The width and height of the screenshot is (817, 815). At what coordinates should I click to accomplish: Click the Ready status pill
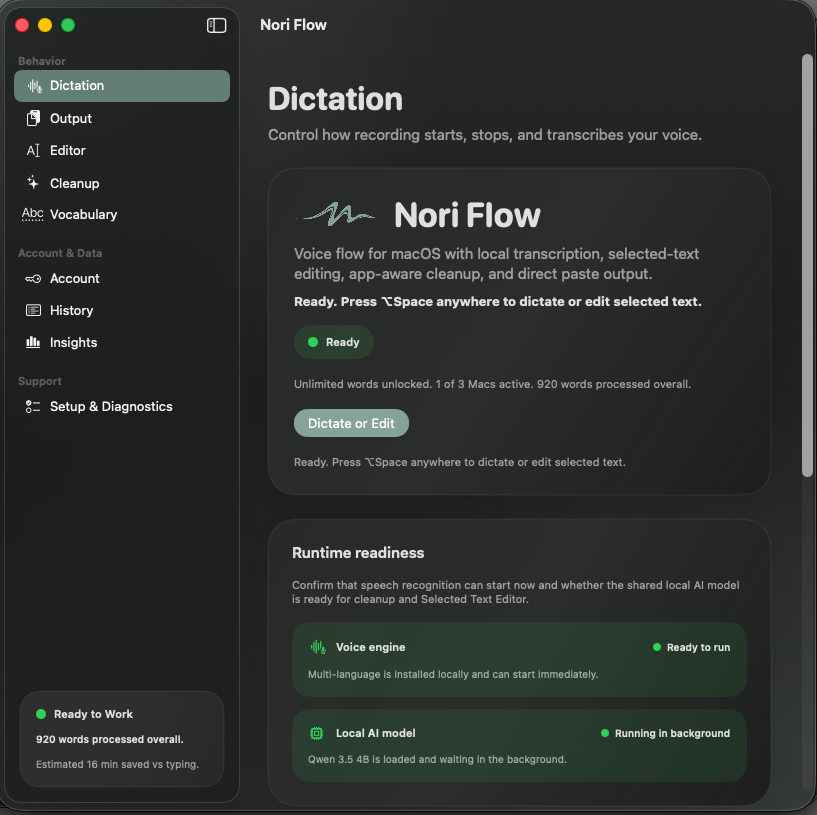coord(334,342)
